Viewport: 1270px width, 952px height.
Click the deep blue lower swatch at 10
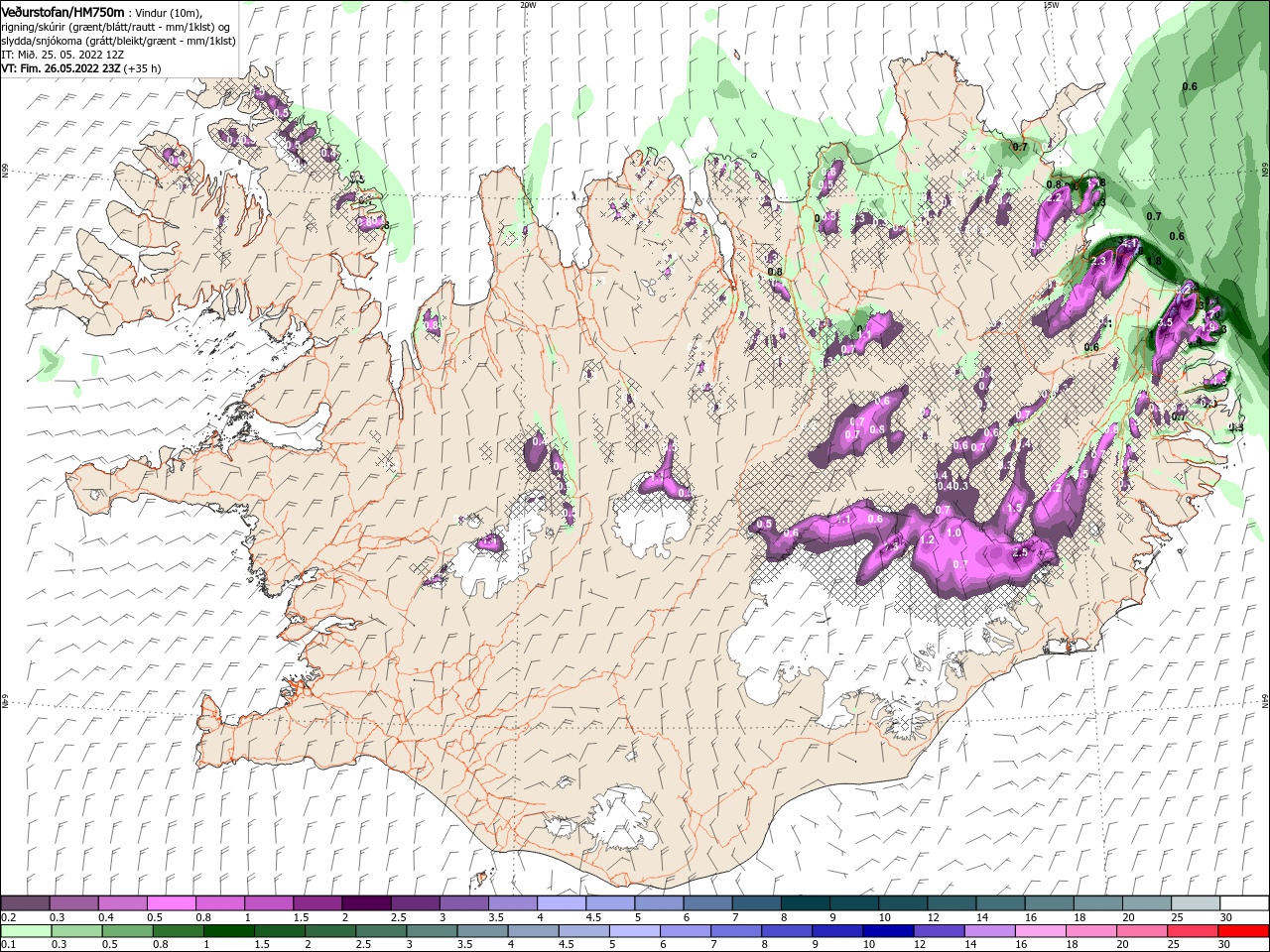coord(886,931)
